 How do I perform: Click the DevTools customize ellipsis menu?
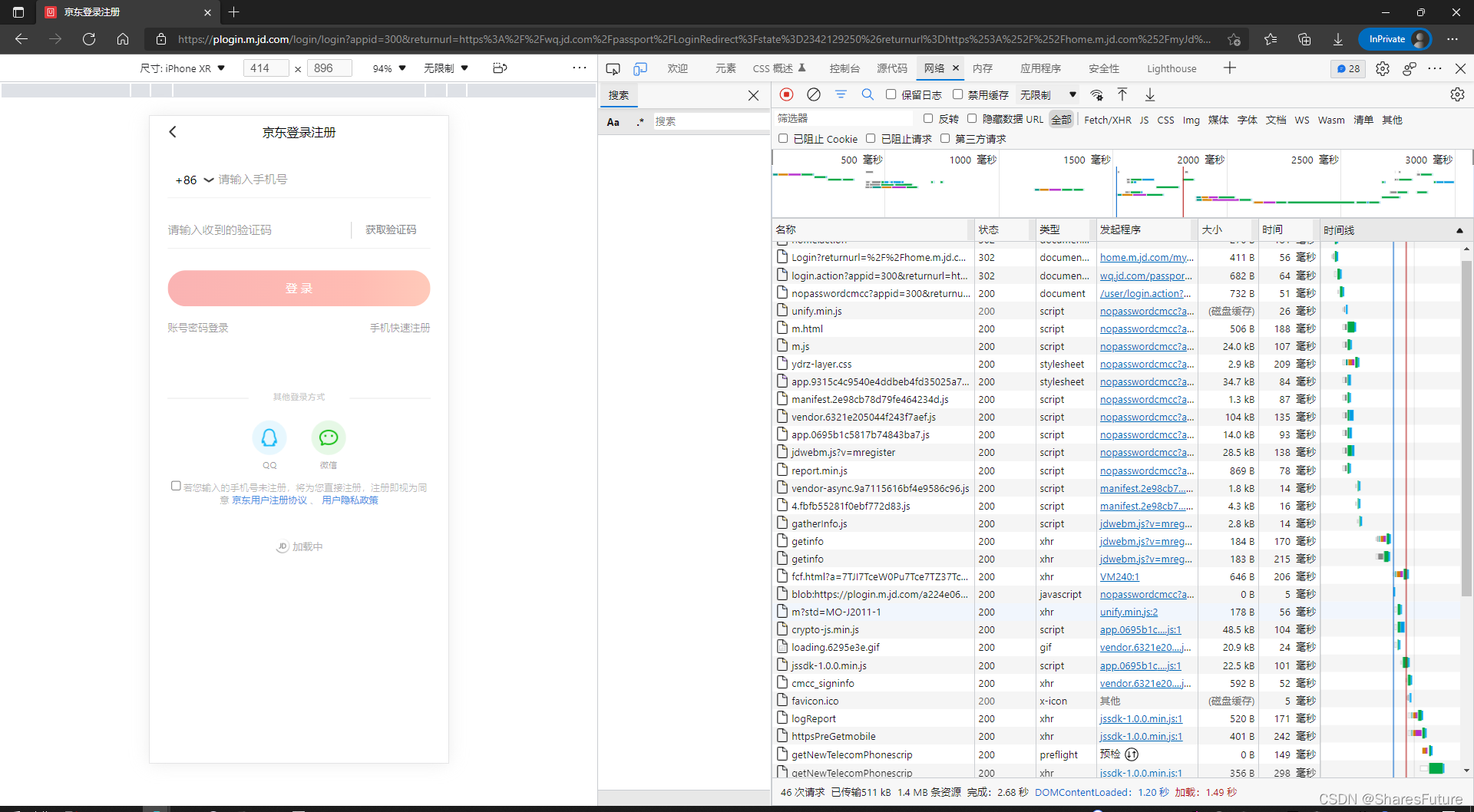1435,68
